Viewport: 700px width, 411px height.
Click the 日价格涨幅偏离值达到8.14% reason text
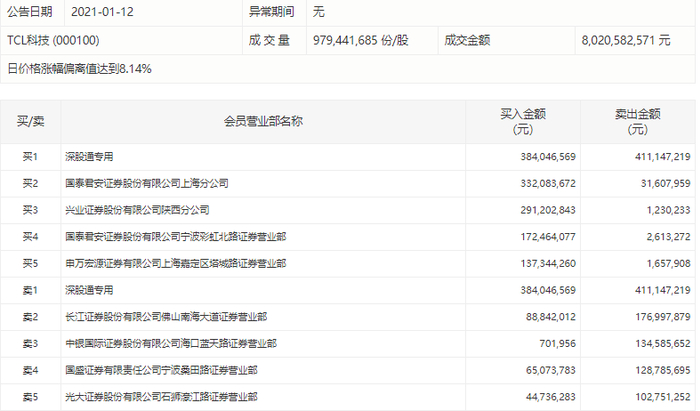click(x=79, y=69)
